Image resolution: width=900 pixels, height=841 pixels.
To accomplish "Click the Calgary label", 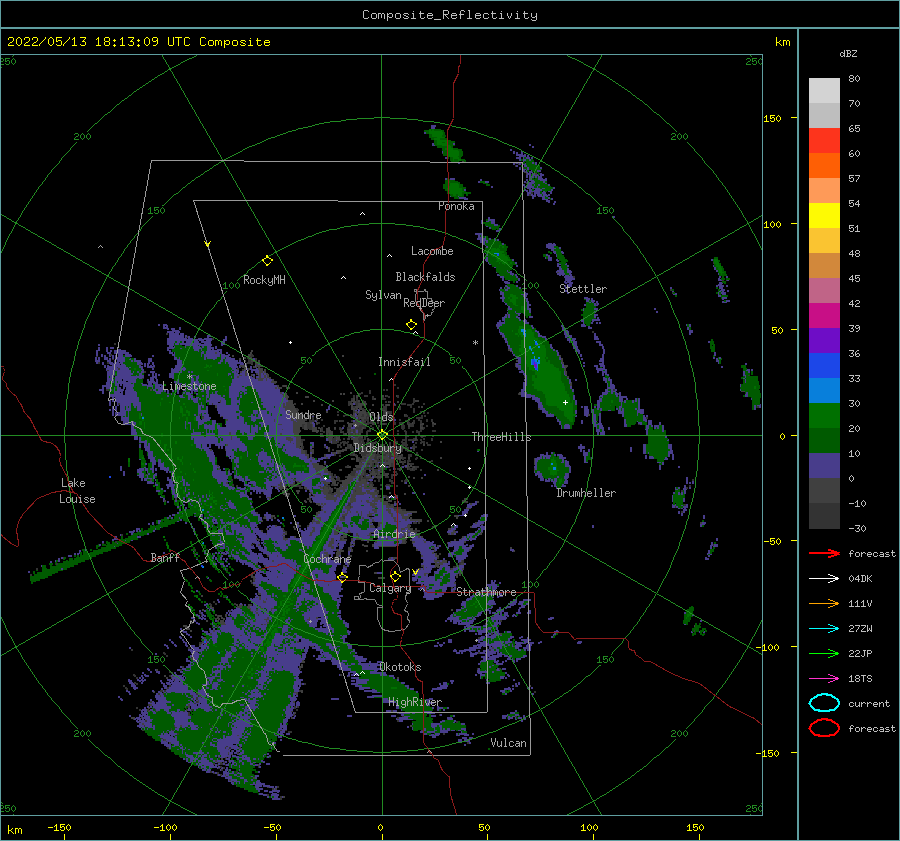I will [x=390, y=588].
